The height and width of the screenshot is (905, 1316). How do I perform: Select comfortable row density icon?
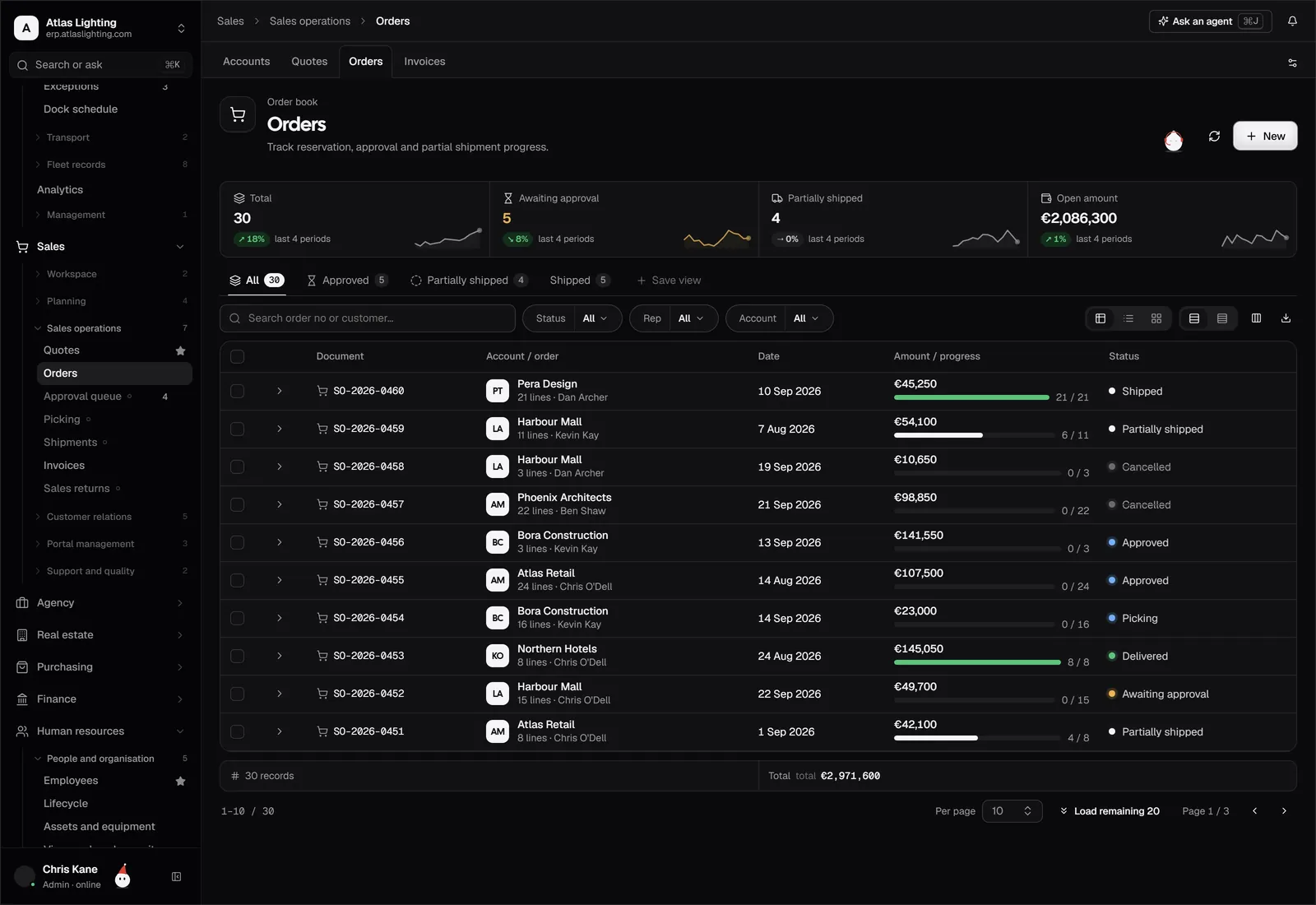[1194, 318]
